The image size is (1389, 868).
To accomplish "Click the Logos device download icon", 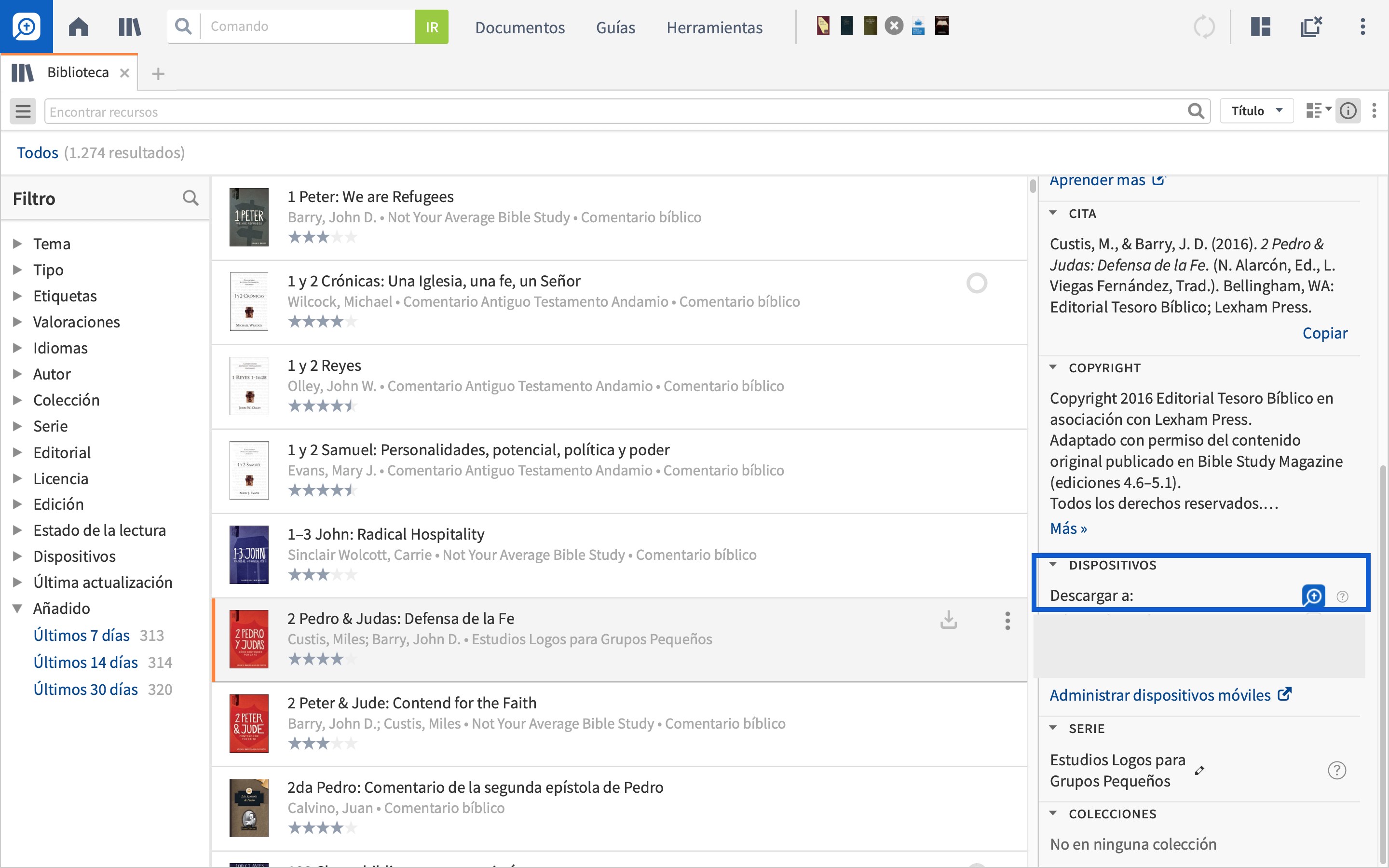I will click(1313, 596).
